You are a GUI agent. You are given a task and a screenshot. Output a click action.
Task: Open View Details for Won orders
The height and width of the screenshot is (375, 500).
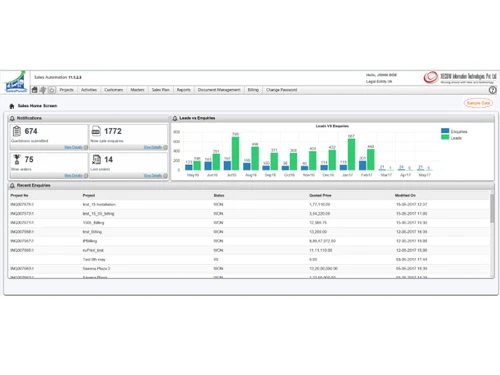pyautogui.click(x=73, y=176)
